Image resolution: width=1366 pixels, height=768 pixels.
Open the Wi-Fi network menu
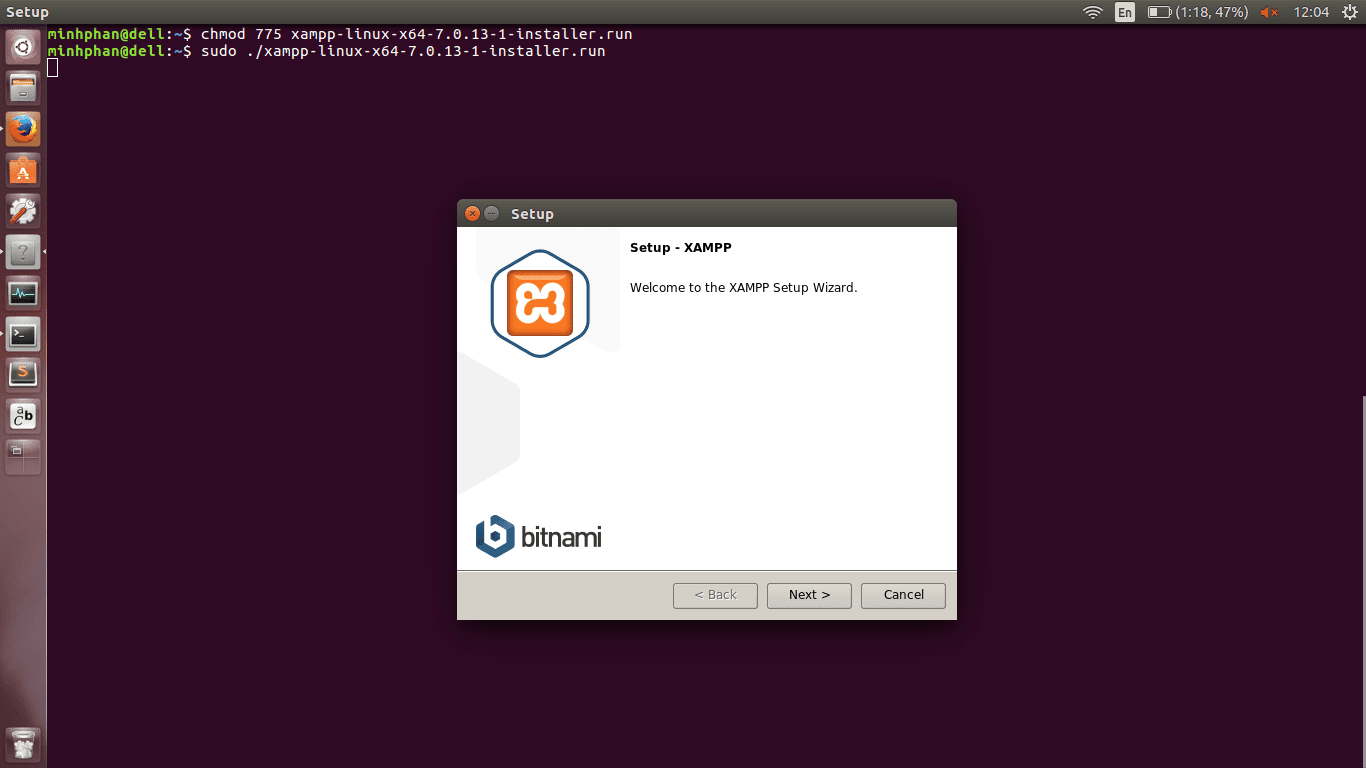[x=1092, y=12]
